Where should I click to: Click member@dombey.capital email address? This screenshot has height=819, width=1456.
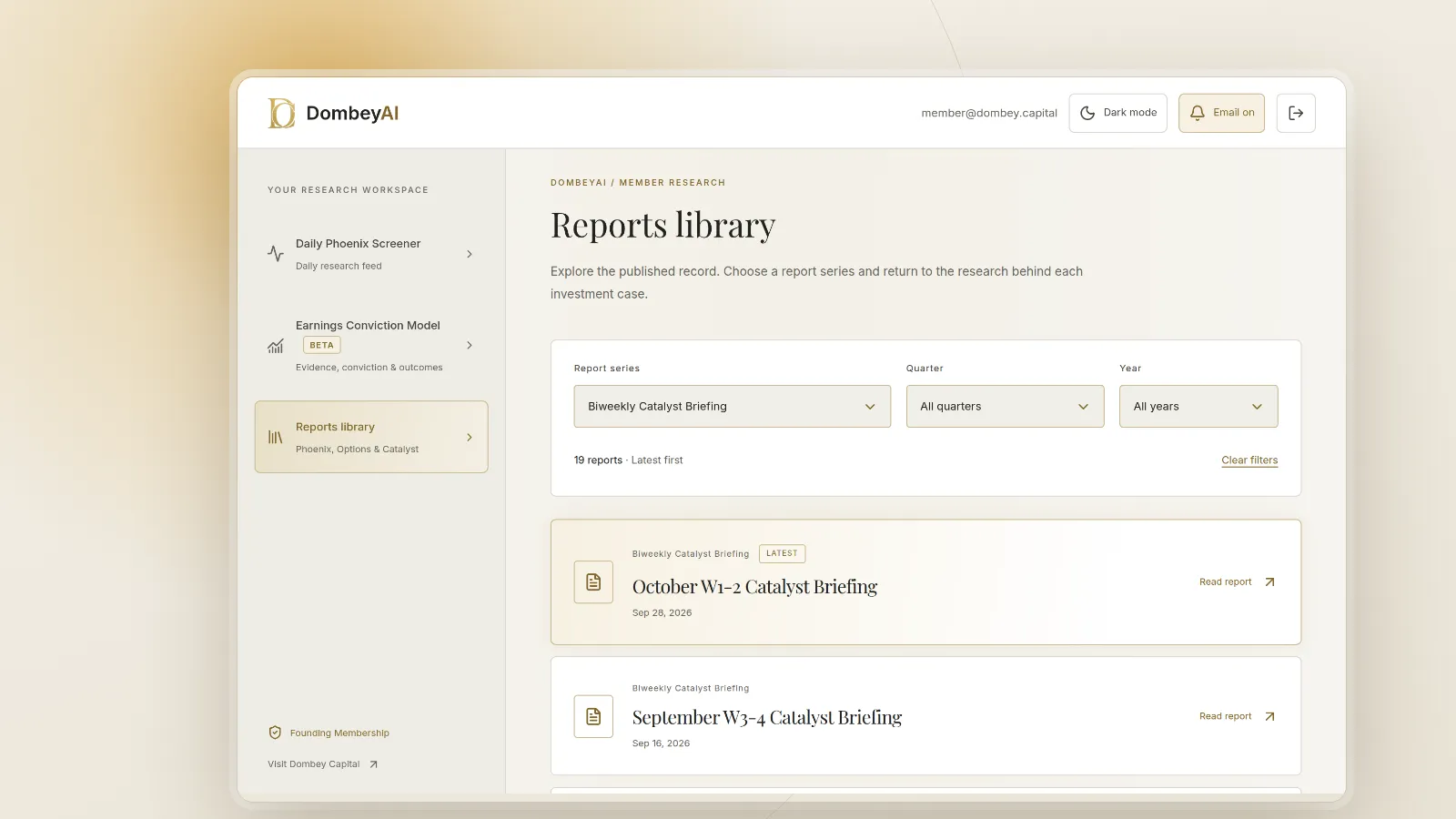[989, 113]
